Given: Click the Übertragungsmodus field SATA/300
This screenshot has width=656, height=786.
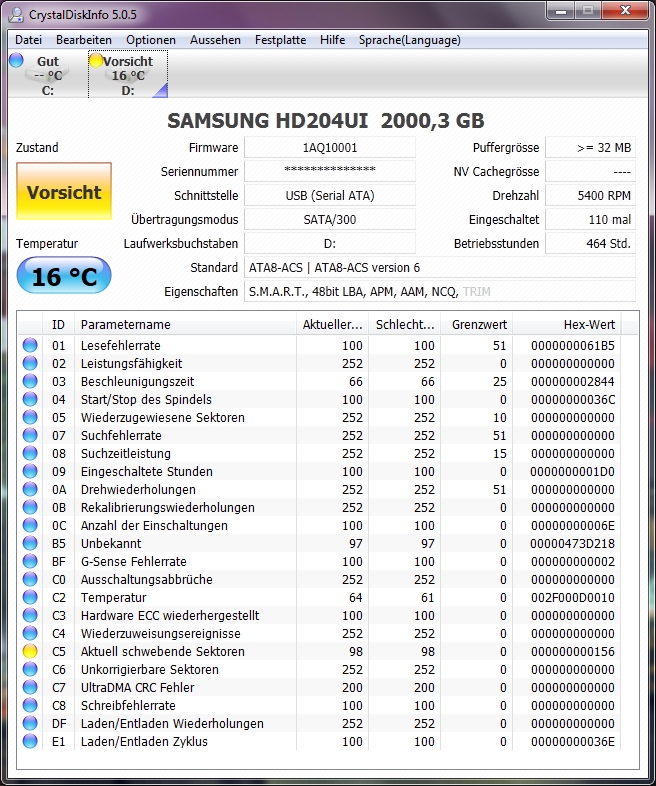Looking at the screenshot, I should coord(330,219).
